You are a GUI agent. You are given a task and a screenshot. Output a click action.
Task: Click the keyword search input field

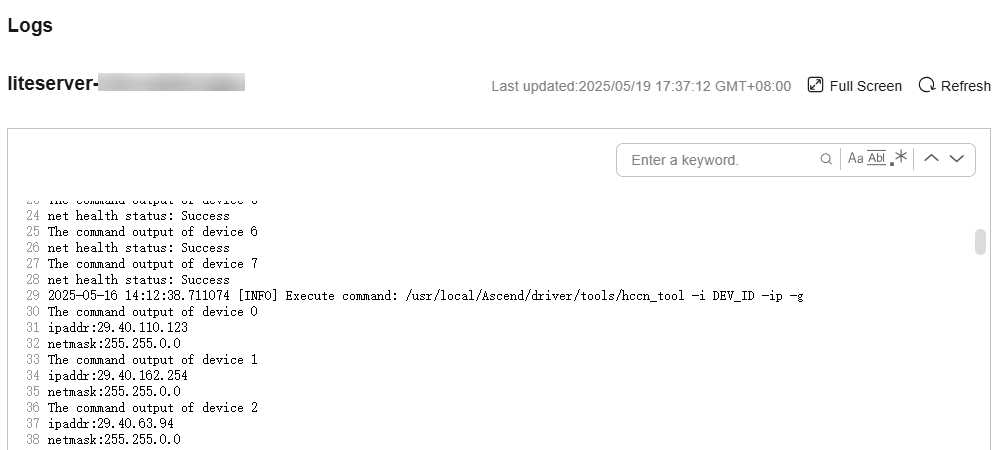coord(721,160)
